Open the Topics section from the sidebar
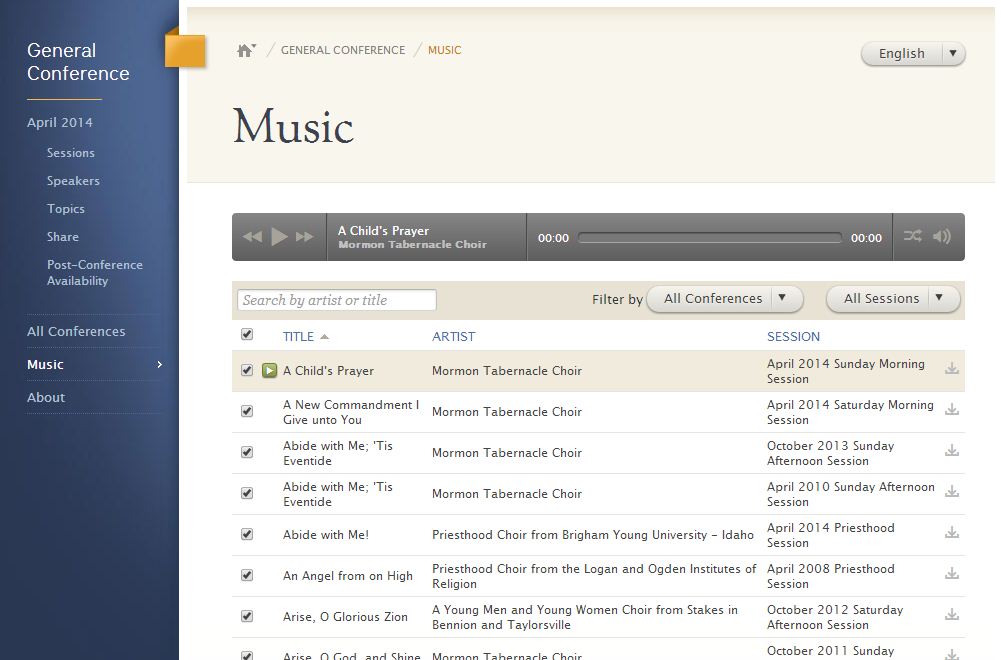1001x660 pixels. coord(65,208)
